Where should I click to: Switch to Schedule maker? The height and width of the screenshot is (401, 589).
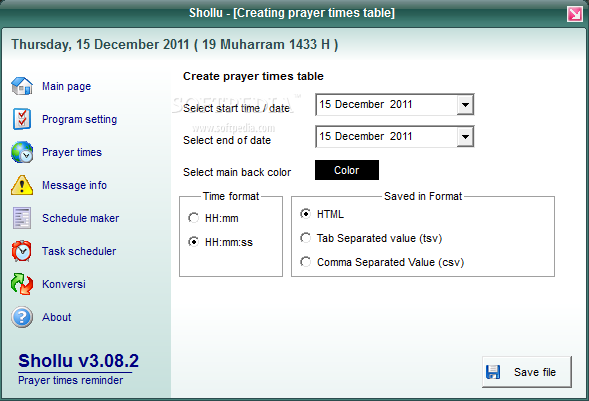tap(80, 218)
